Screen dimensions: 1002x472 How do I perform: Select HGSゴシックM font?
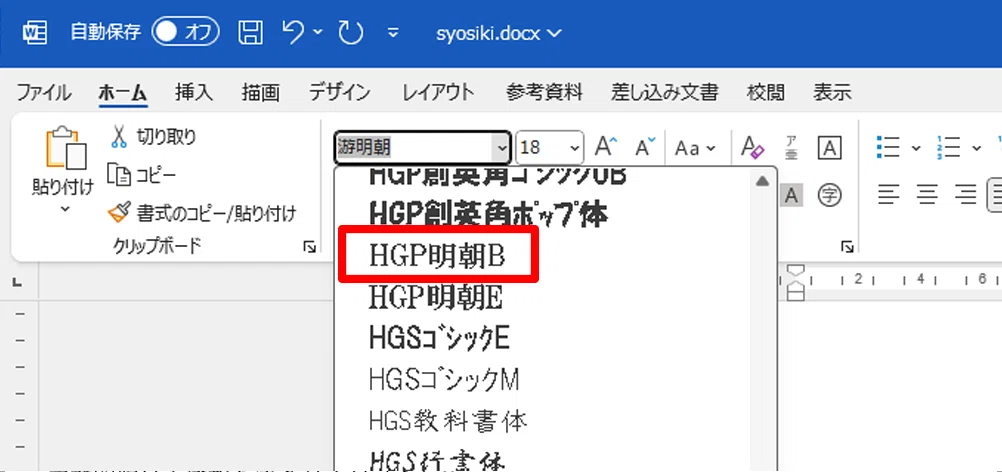click(444, 381)
